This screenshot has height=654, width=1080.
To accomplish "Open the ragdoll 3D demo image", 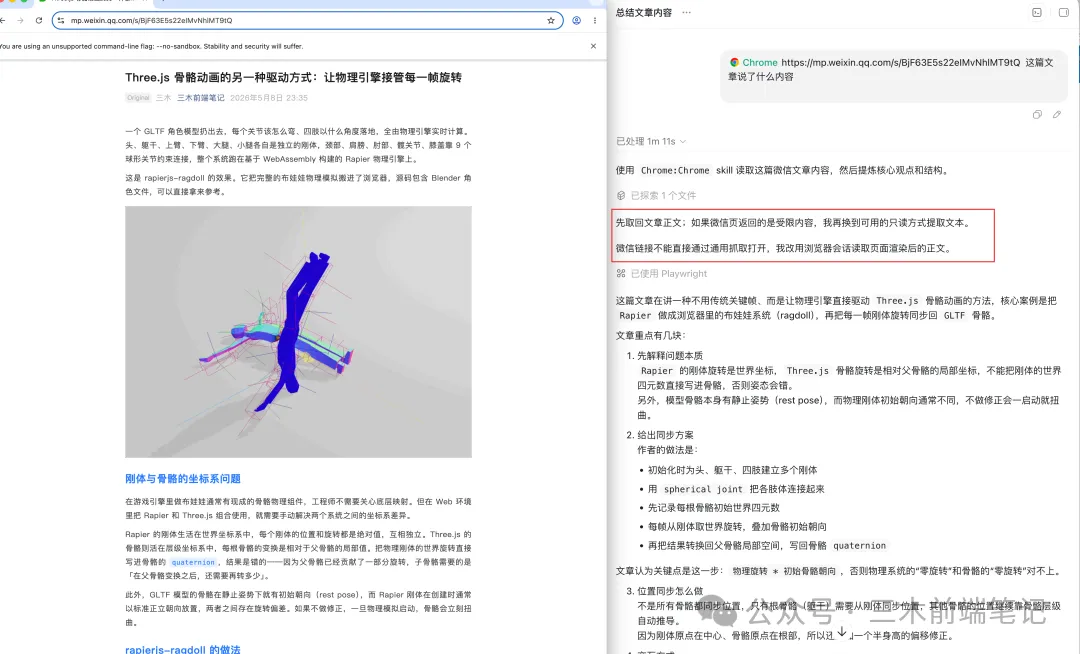I will tap(298, 332).
